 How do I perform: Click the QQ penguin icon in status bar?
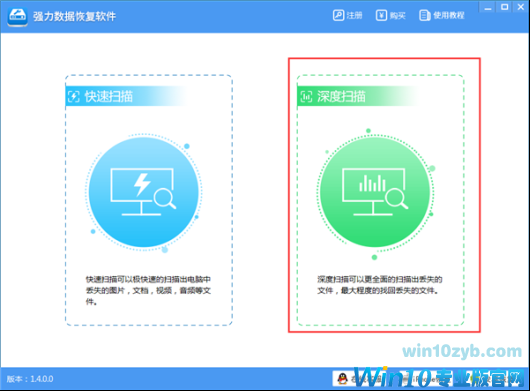coord(342,378)
